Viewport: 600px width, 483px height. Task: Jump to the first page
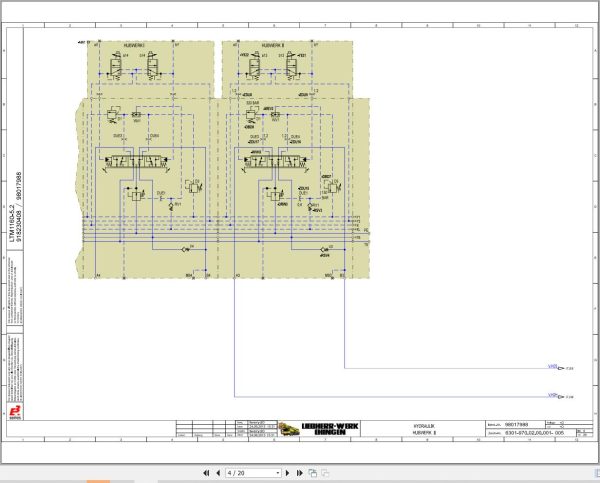(206, 473)
